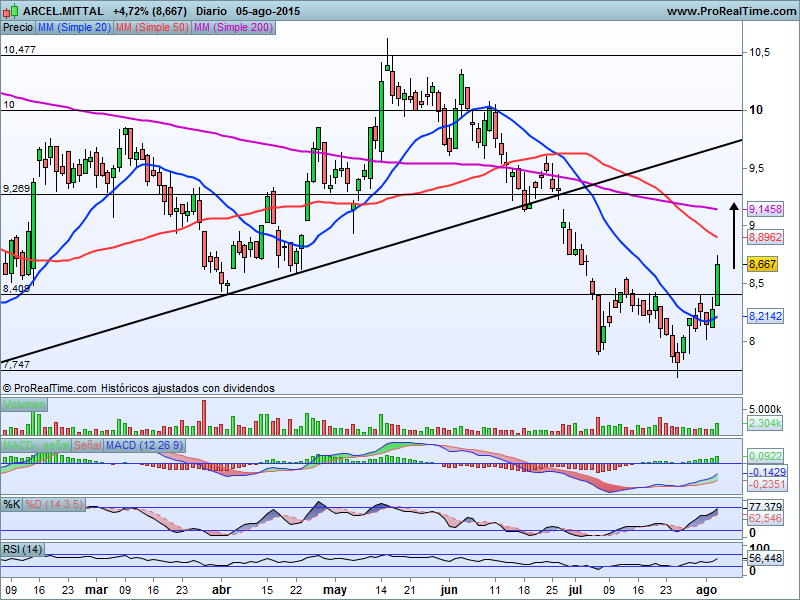The image size is (800, 600).
Task: Click the MACD- señal label
Action: (36, 445)
